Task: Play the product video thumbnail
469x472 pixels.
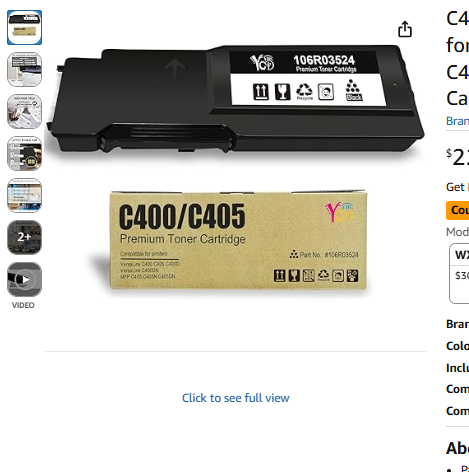Action: point(24,279)
